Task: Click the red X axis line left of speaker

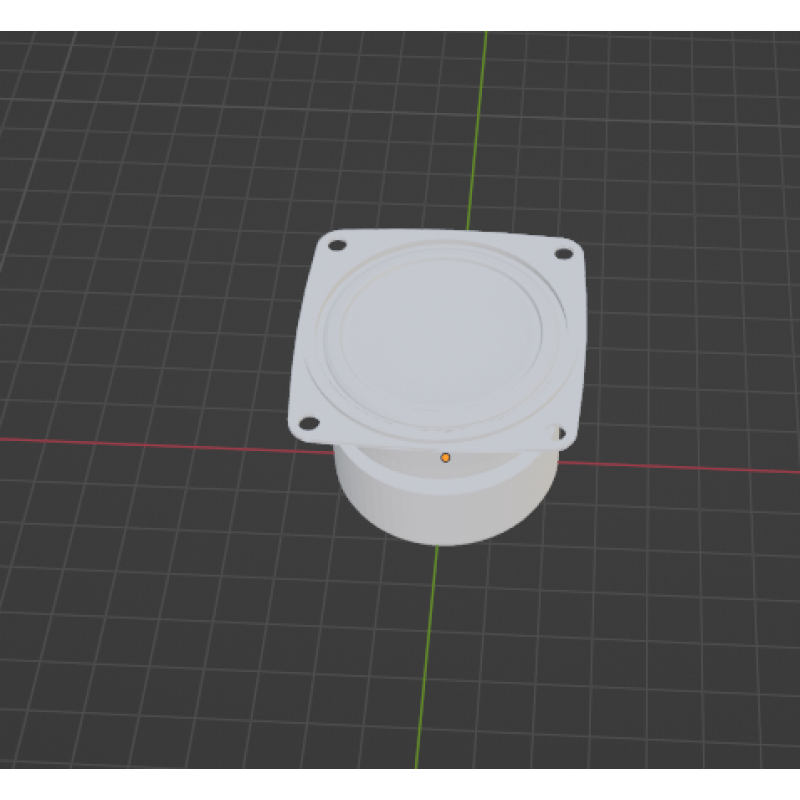Action: click(x=150, y=442)
